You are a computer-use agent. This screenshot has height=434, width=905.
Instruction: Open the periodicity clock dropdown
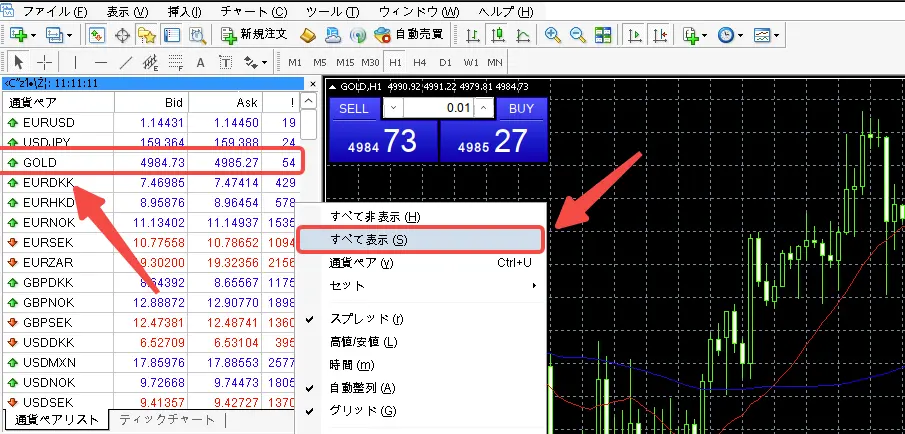(x=730, y=36)
